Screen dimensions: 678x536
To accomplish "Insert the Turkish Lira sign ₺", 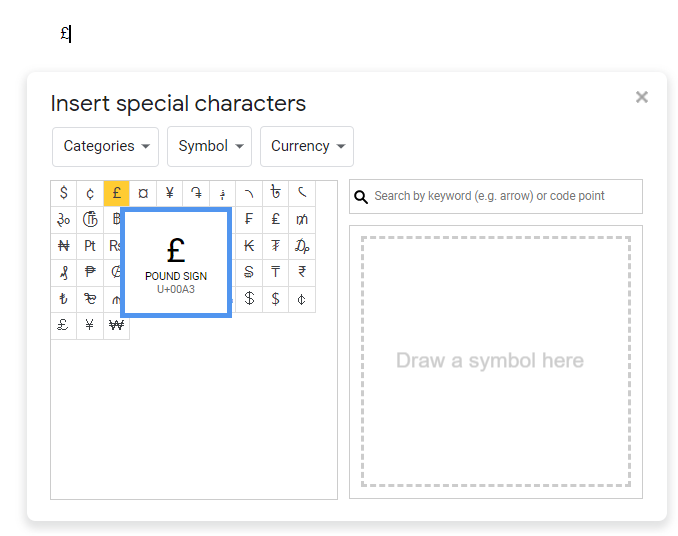I will tap(64, 299).
